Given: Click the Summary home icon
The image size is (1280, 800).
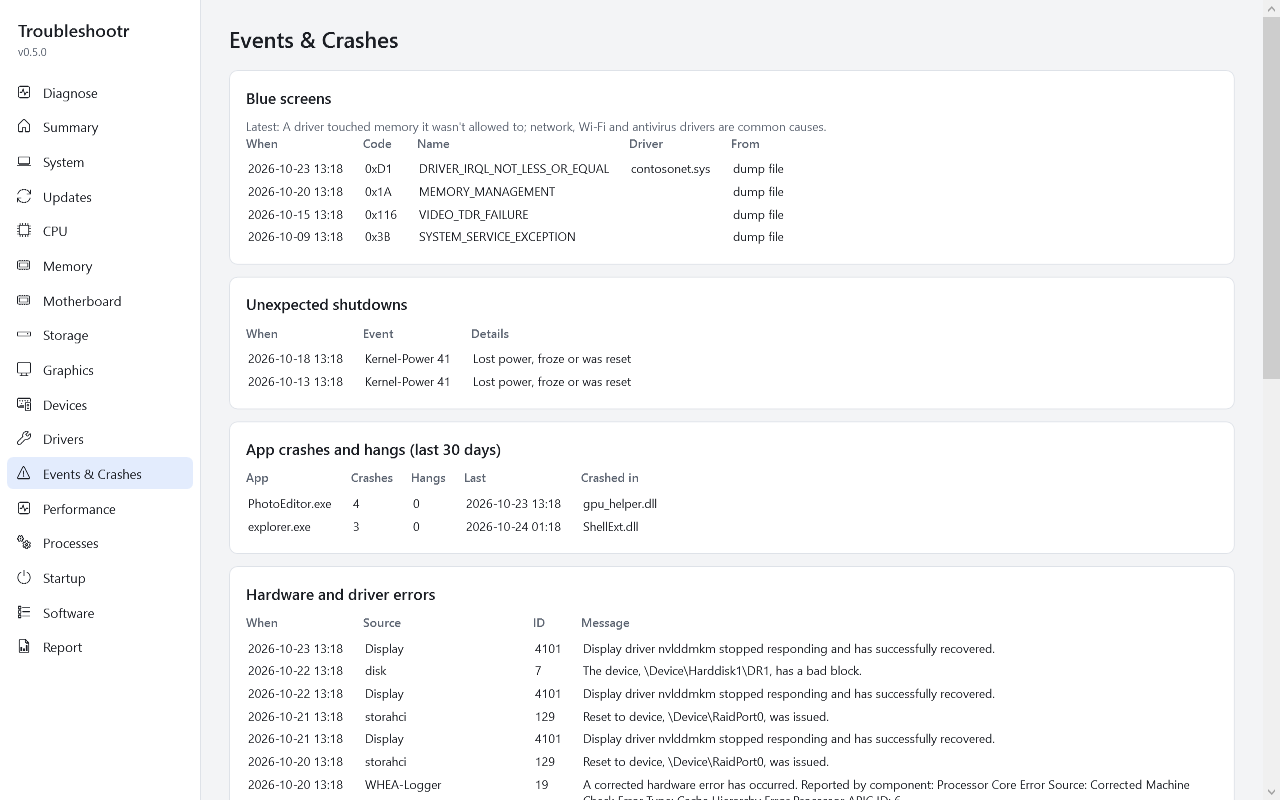Looking at the screenshot, I should pyautogui.click(x=24, y=127).
